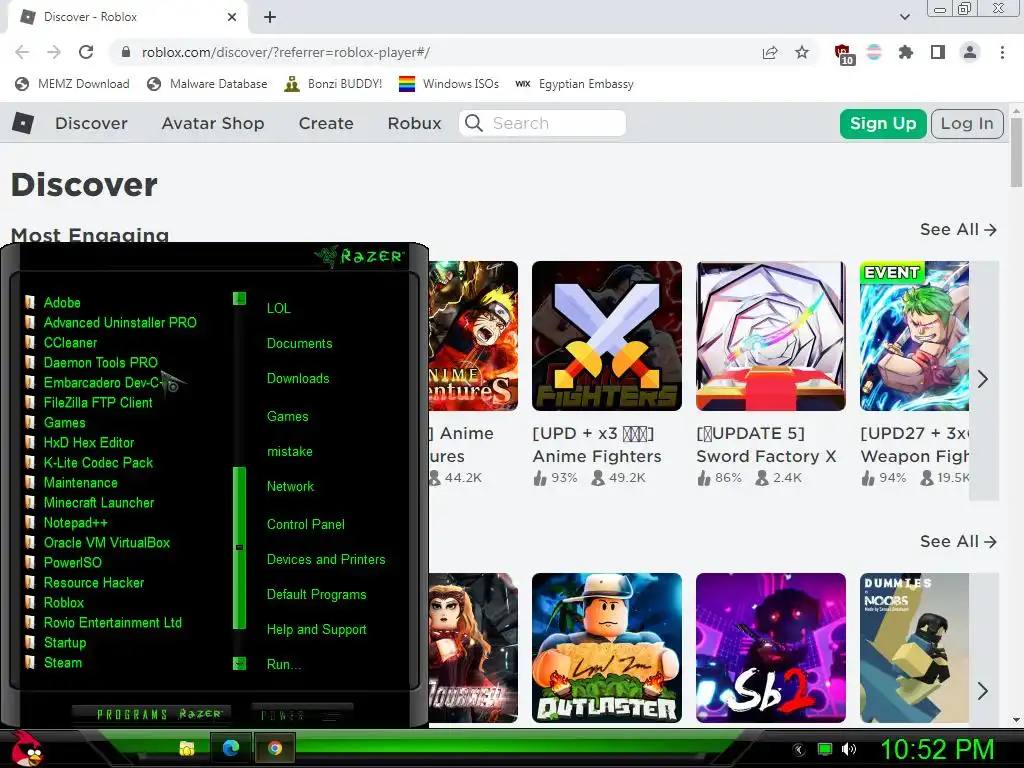Click programs list scroll up arrow
1024x768 pixels.
[x=240, y=298]
